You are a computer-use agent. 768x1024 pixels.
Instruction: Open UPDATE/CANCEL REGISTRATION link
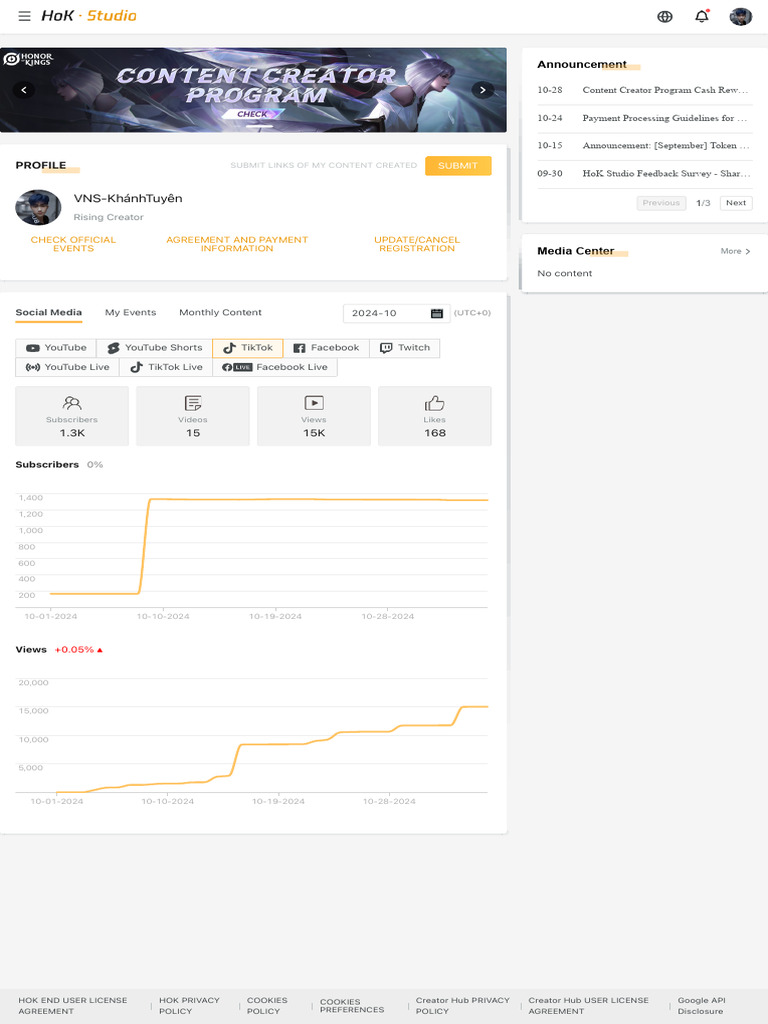click(x=417, y=244)
